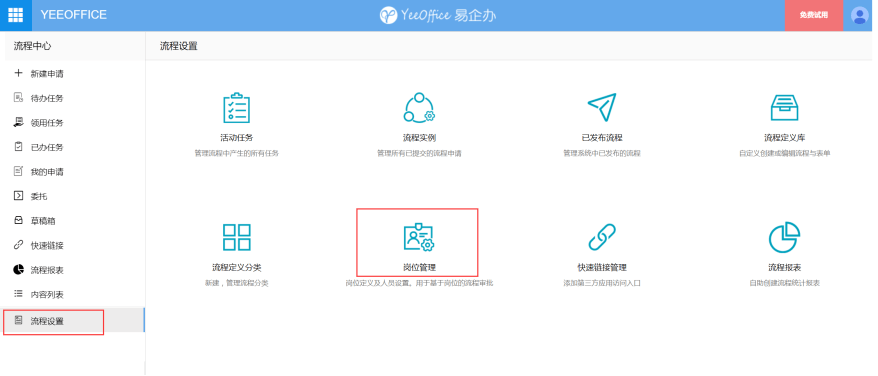The height and width of the screenshot is (376, 878).
Task: Click description 岗位定义及人员设置
Action: pyautogui.click(x=380, y=283)
